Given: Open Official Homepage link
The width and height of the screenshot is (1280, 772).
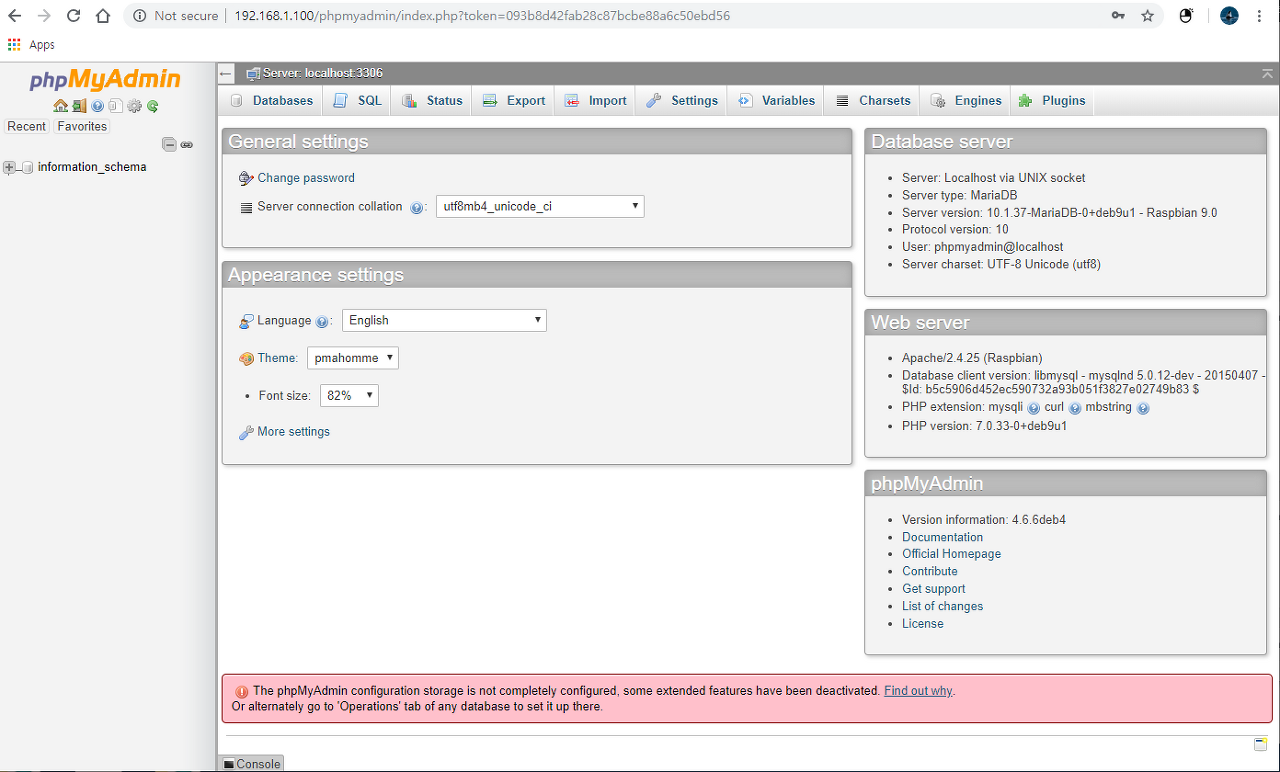Looking at the screenshot, I should tap(951, 554).
